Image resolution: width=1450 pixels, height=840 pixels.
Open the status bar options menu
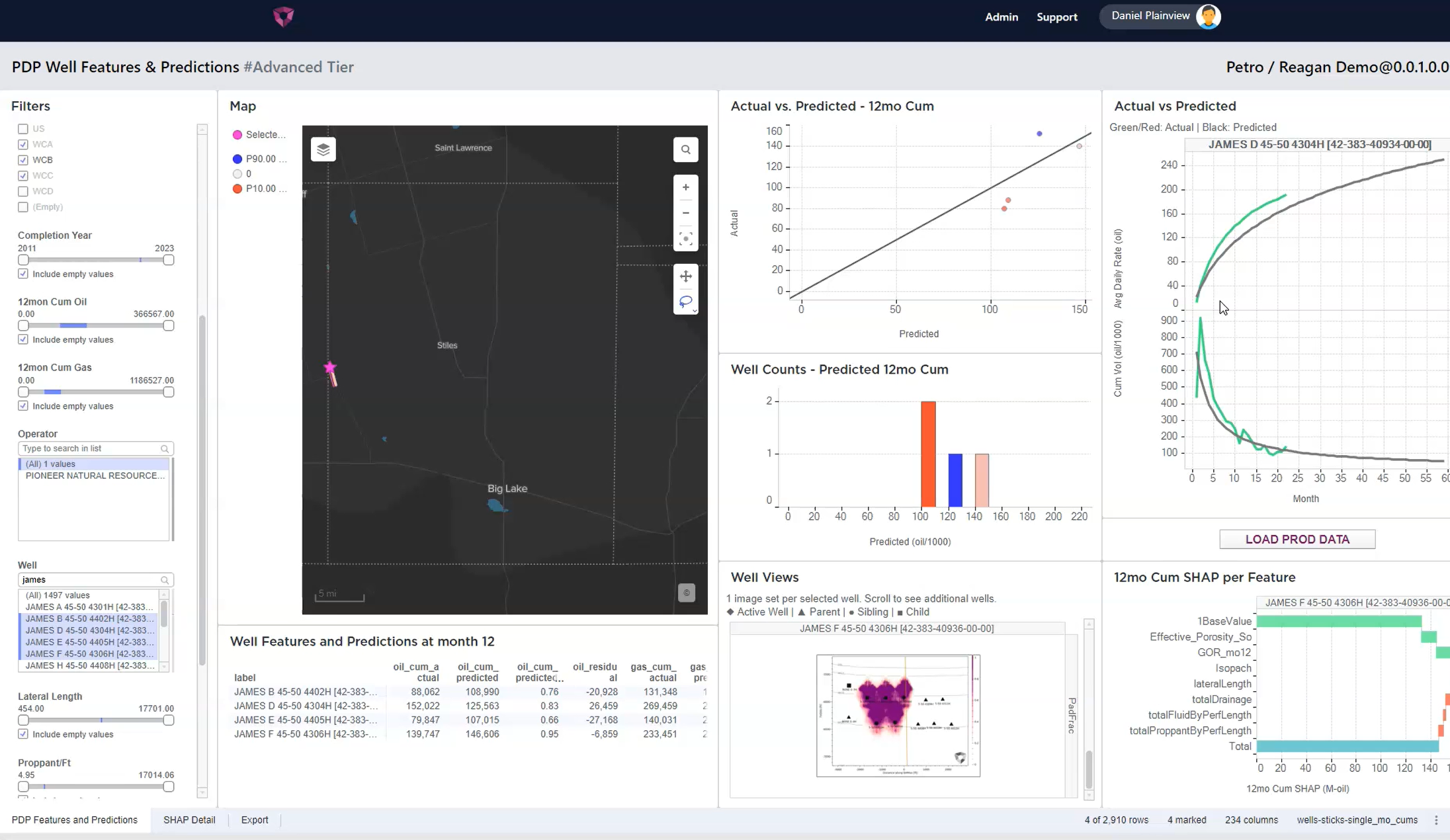click(1436, 820)
